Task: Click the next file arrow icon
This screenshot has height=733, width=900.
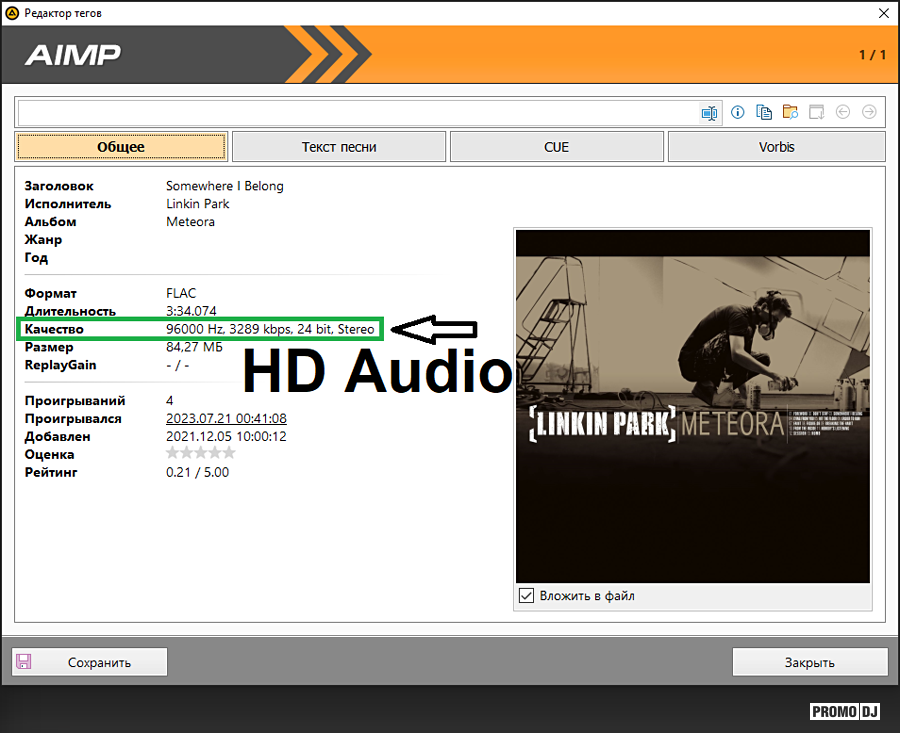Action: click(869, 113)
